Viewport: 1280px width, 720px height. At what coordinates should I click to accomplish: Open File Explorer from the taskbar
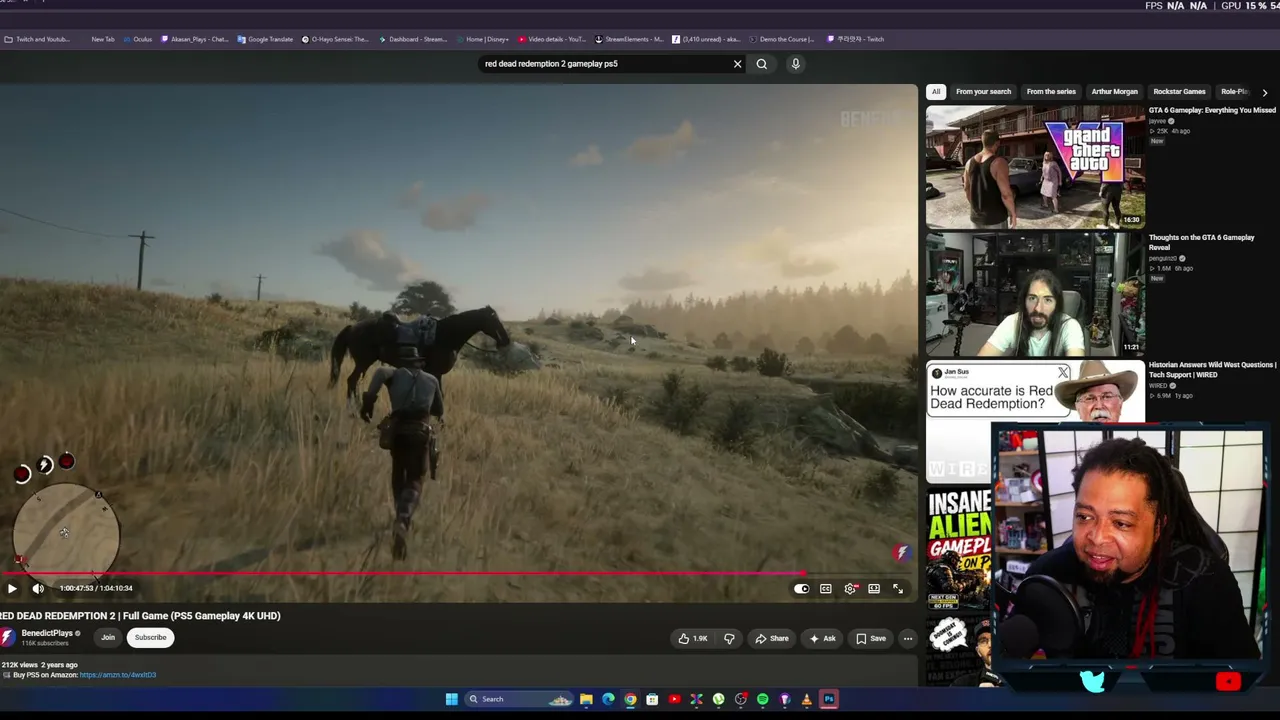point(586,699)
